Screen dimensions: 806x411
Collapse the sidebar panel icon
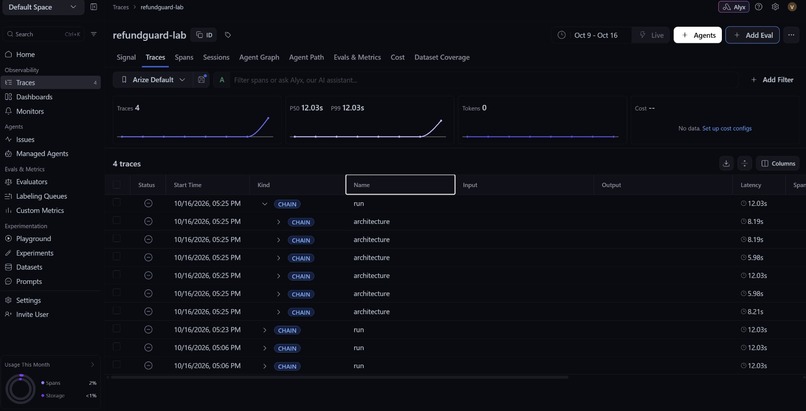[x=94, y=7]
